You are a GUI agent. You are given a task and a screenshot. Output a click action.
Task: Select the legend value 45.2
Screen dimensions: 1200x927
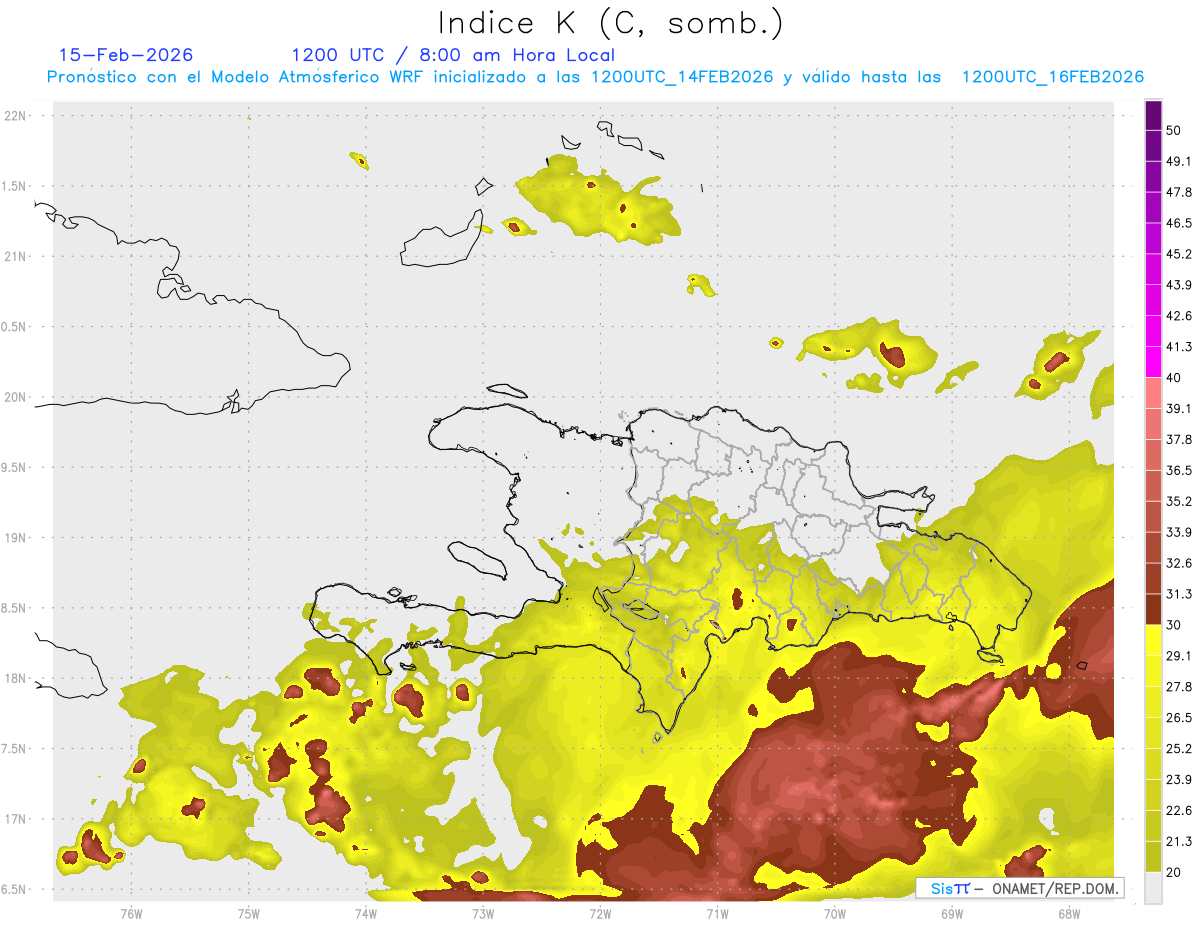point(1179,254)
